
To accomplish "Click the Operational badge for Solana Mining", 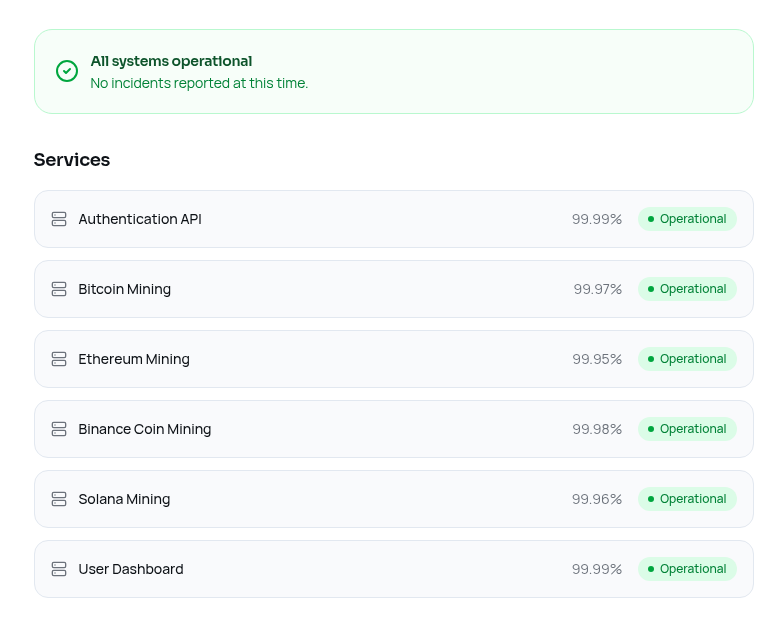I will (687, 499).
